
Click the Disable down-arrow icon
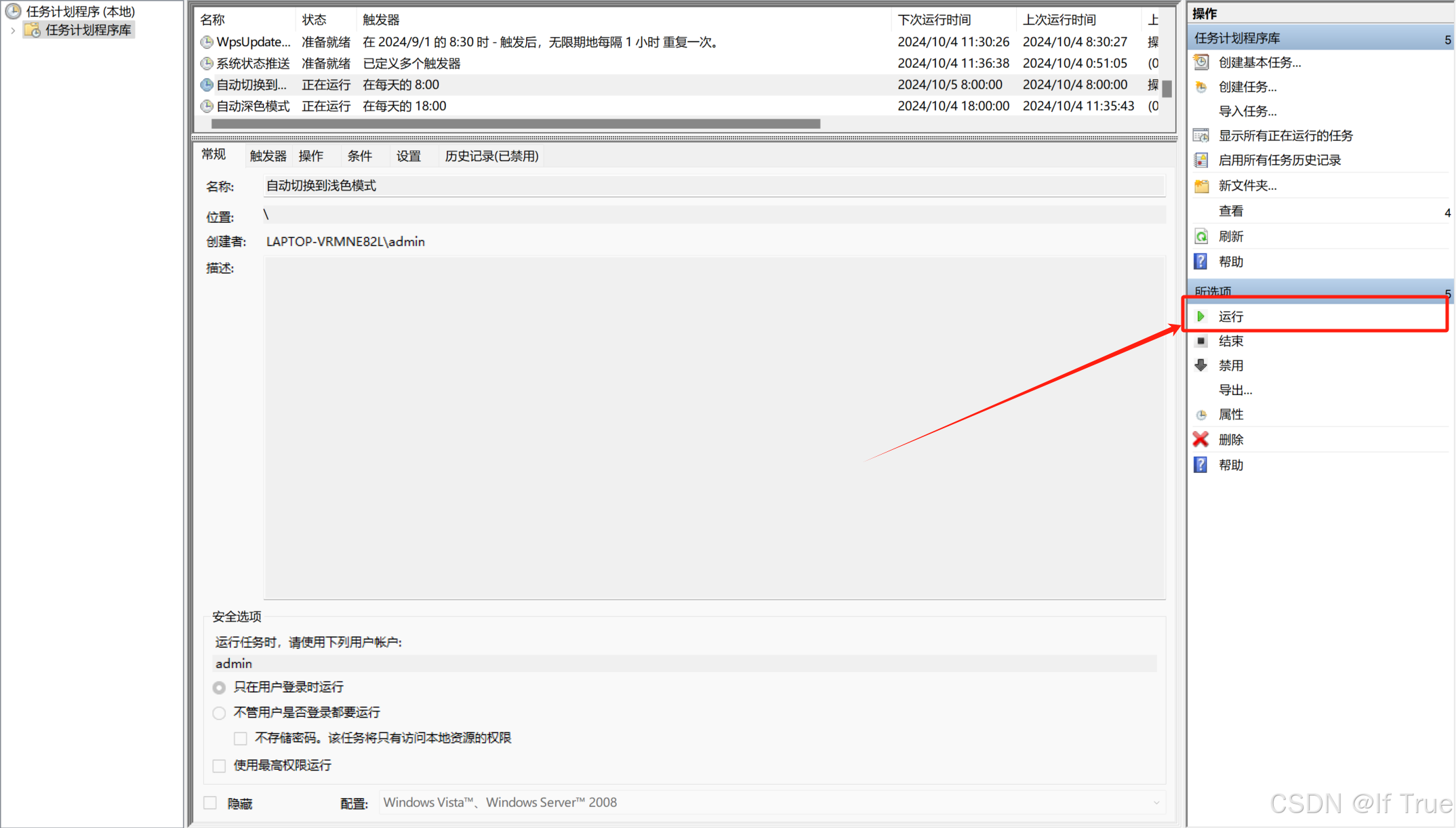[1201, 365]
